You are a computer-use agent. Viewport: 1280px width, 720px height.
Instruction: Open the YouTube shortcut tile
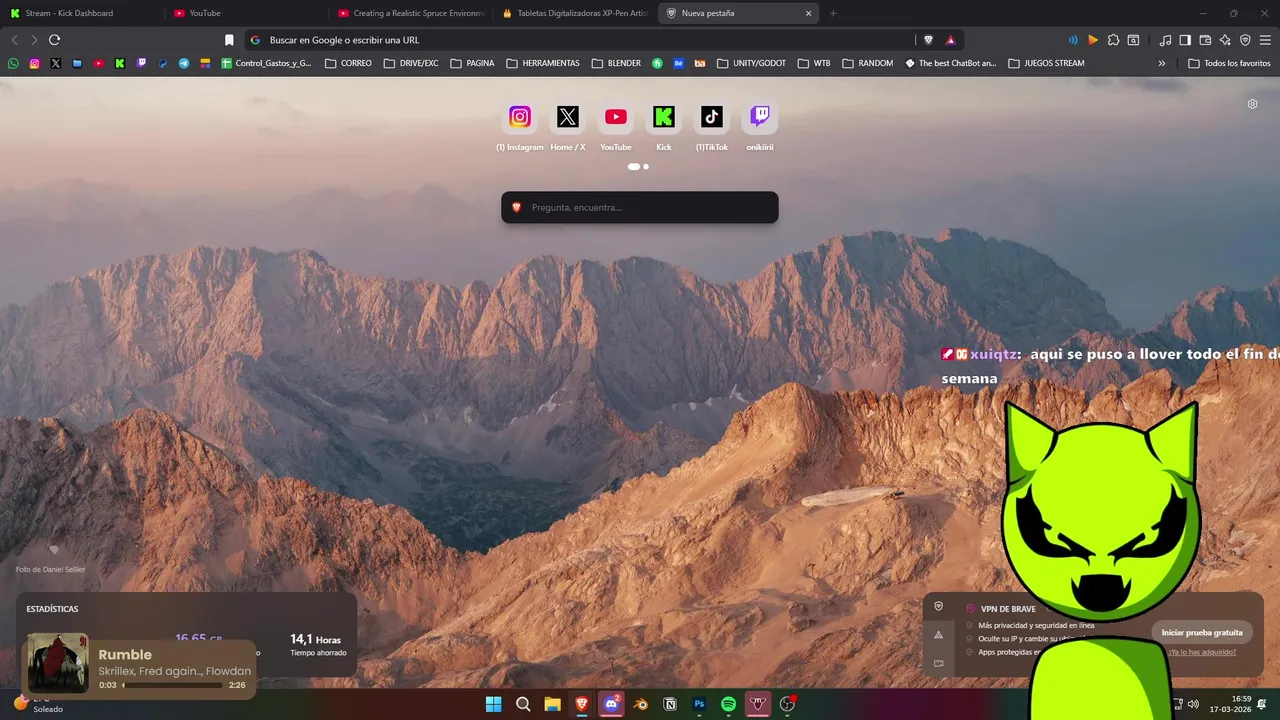616,117
